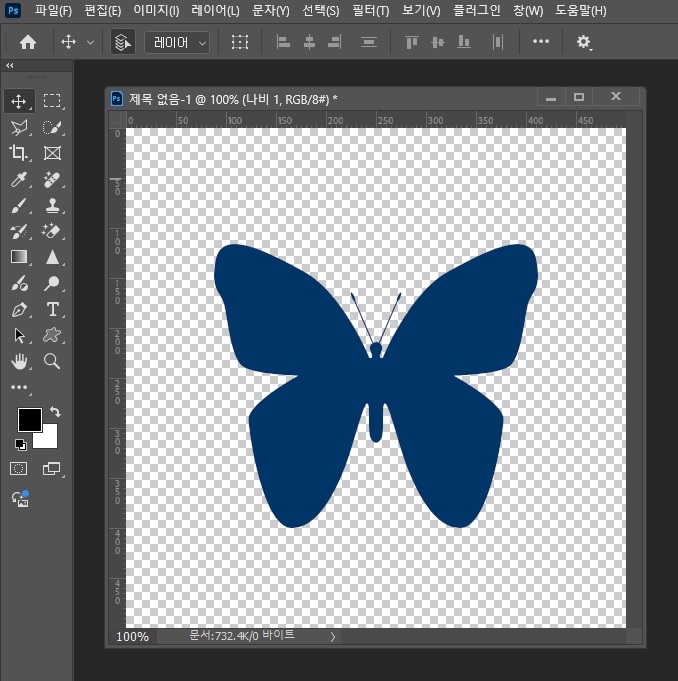Select the Quick Selection tool

click(52, 127)
